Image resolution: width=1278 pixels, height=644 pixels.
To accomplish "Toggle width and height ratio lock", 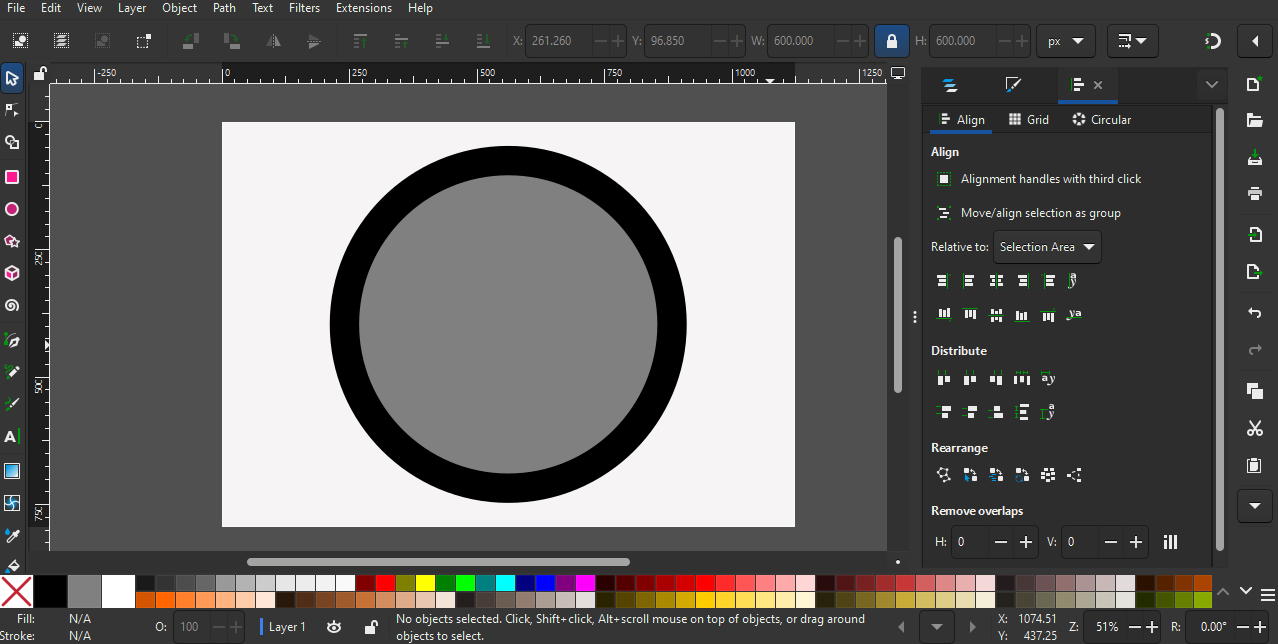I will point(891,41).
